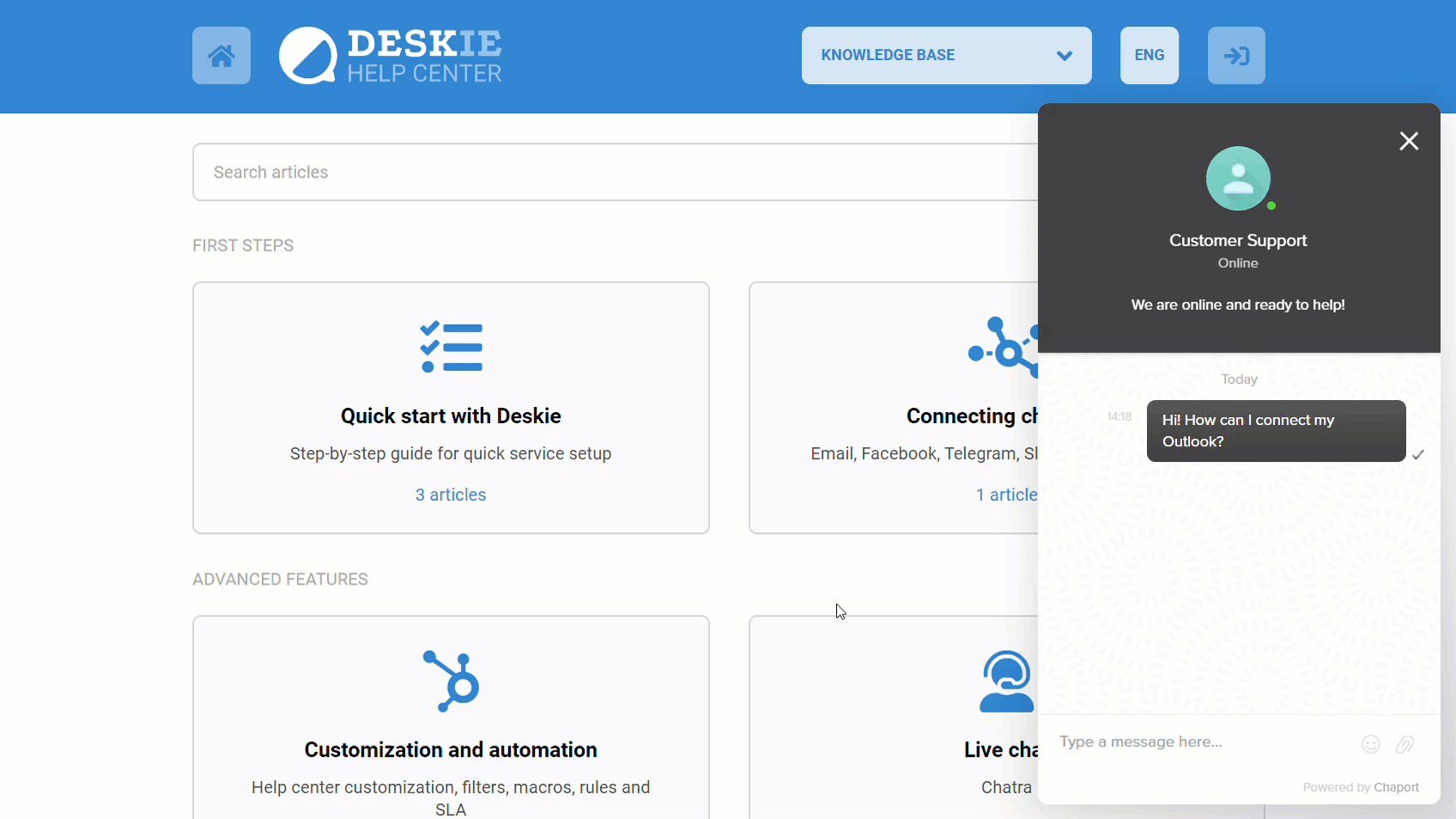Close the chat widget
The height and width of the screenshot is (819, 1456).
[x=1408, y=141]
